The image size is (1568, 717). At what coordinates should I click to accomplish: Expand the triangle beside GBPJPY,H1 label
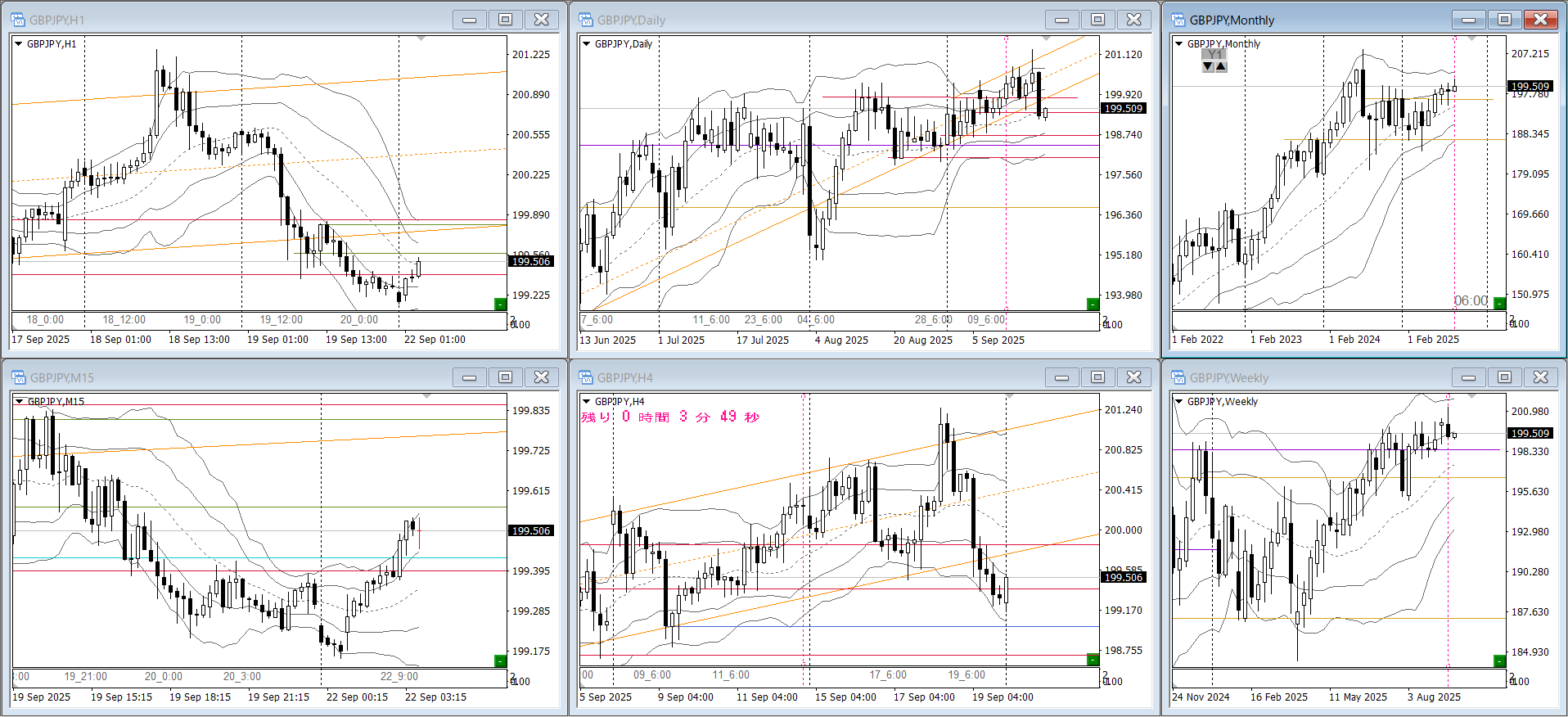pos(18,44)
